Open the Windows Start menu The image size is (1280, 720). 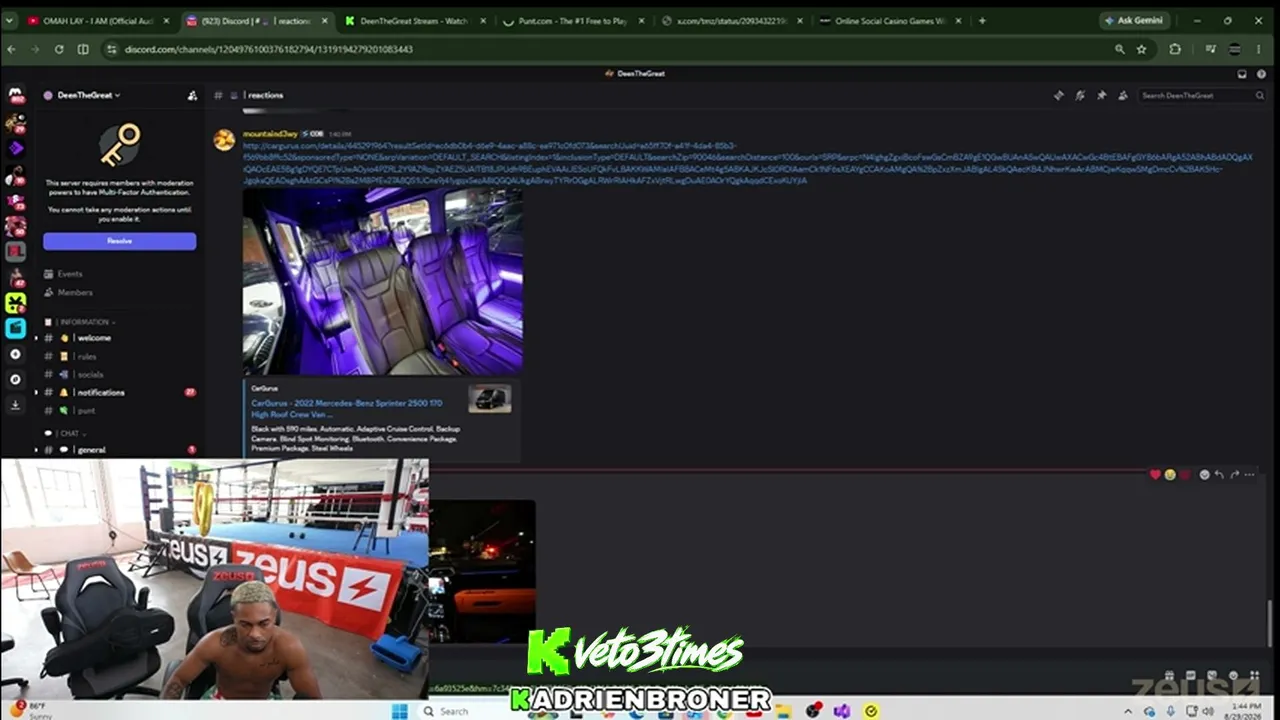[x=399, y=711]
